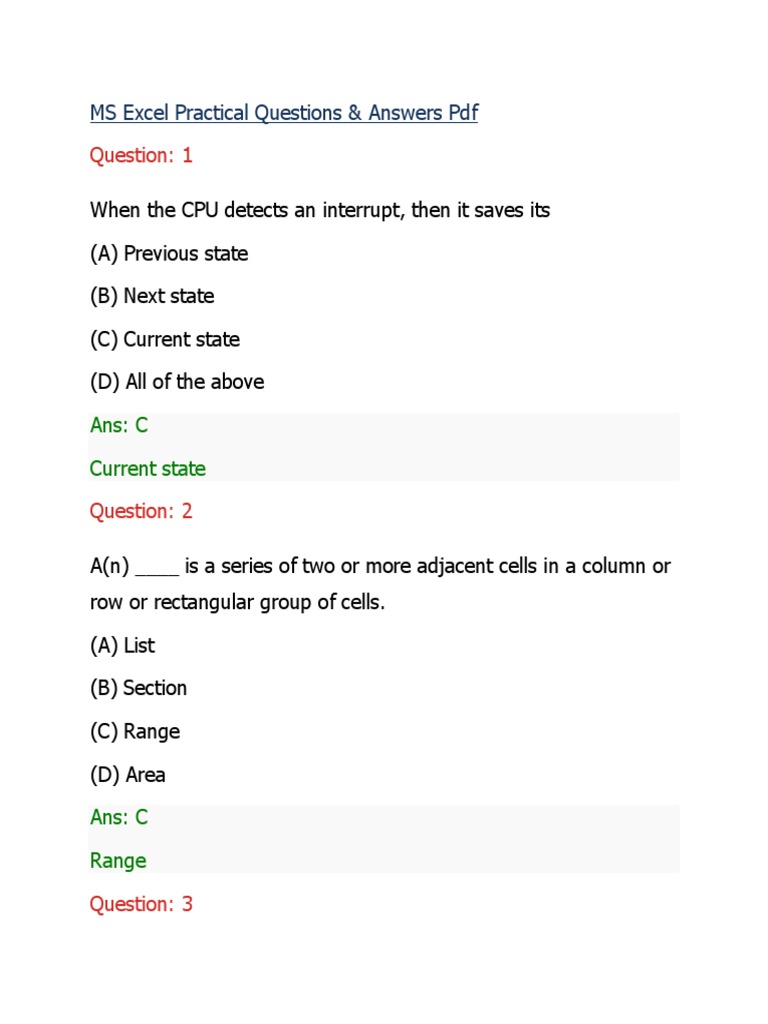
Task: Click the red Question: 1 heading
Action: point(141,155)
